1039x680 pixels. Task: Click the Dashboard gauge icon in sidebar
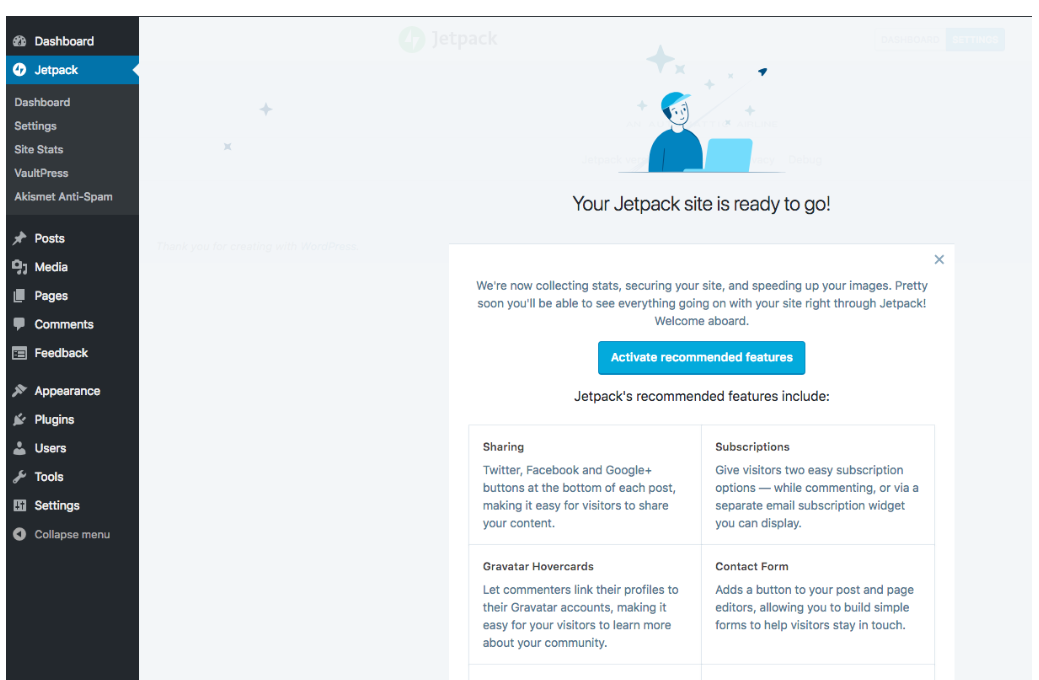tap(19, 41)
